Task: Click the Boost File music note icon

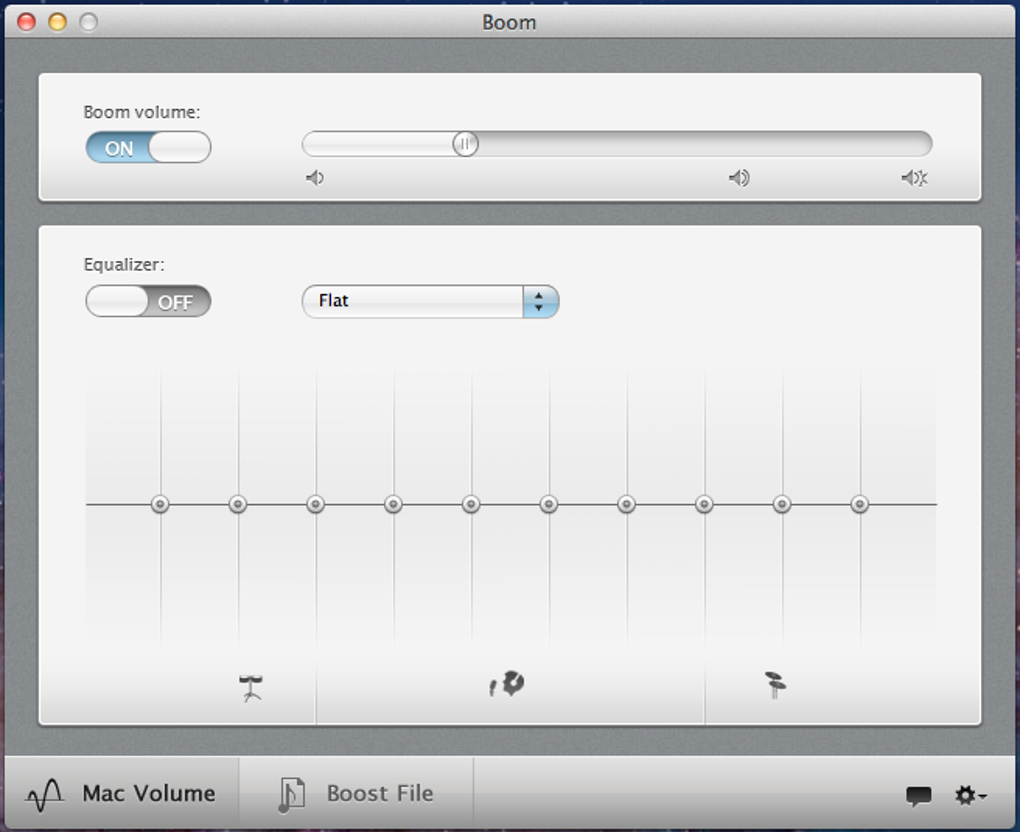Action: (x=291, y=794)
